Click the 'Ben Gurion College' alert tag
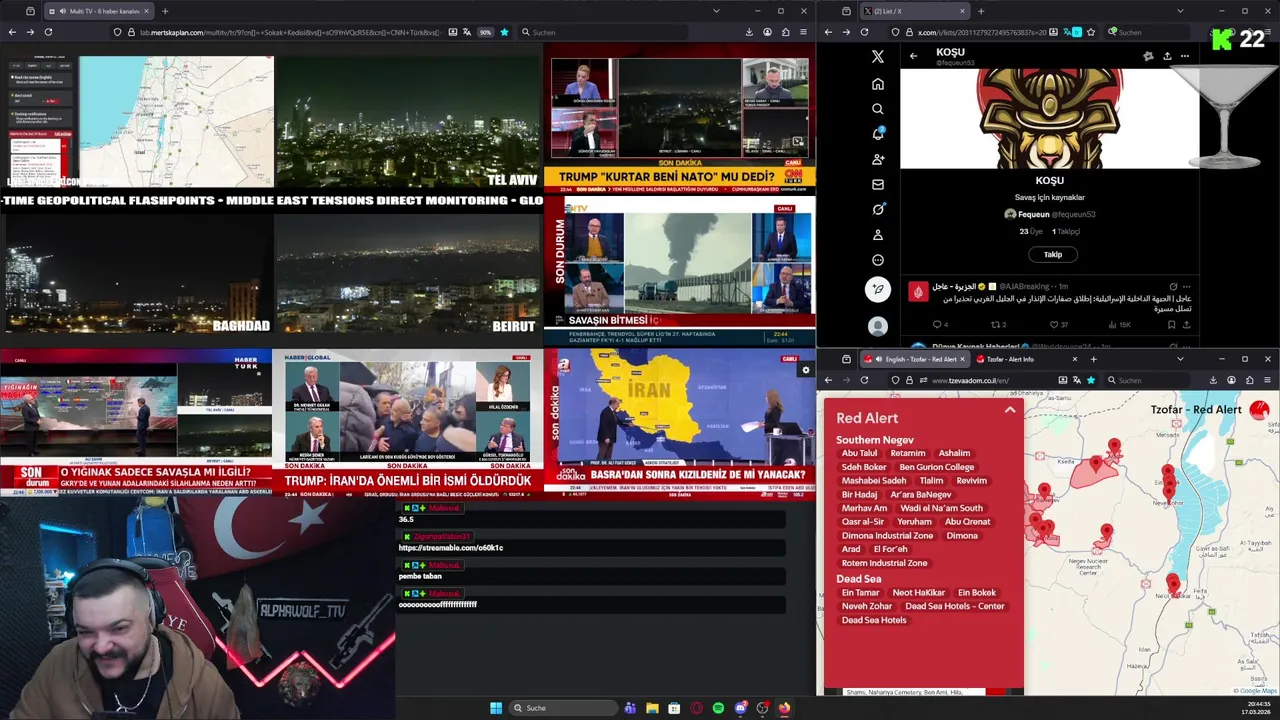Screen dimensions: 1280x720 (937, 467)
